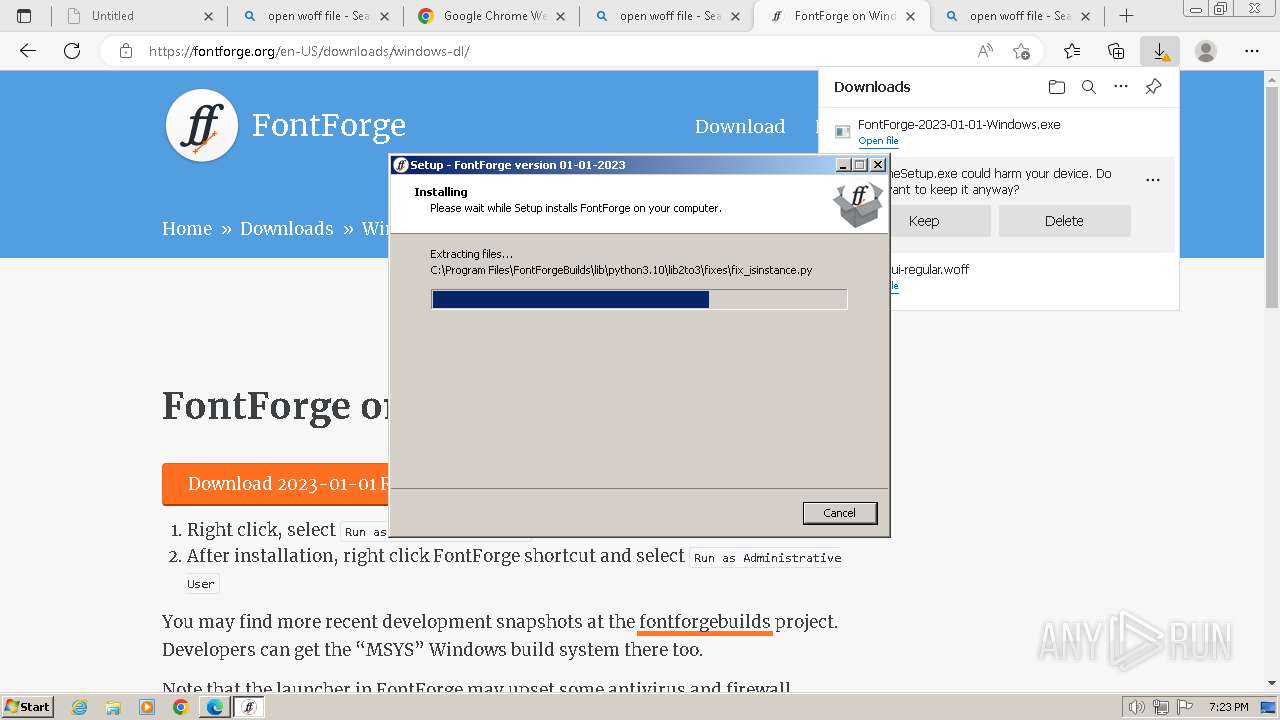
Task: Delete the flagged Setup.exe download
Action: [x=1064, y=221]
